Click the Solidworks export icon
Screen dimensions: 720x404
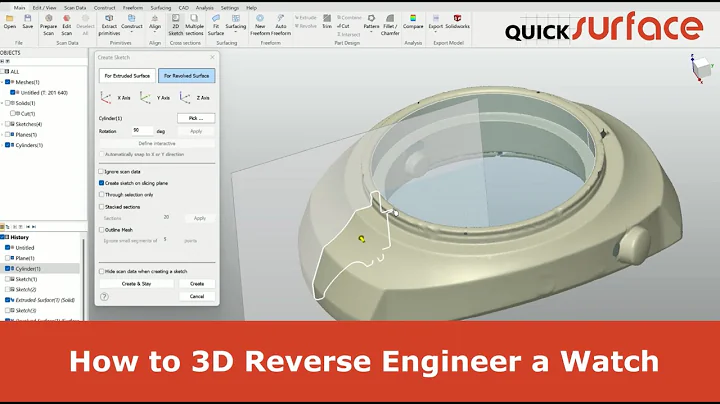pyautogui.click(x=457, y=18)
